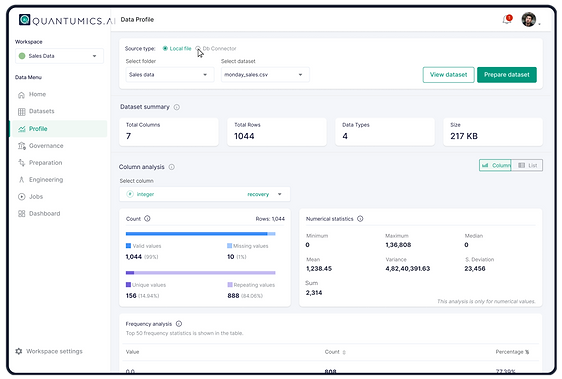Switch to Column view
This screenshot has height=379, width=562.
coord(495,165)
